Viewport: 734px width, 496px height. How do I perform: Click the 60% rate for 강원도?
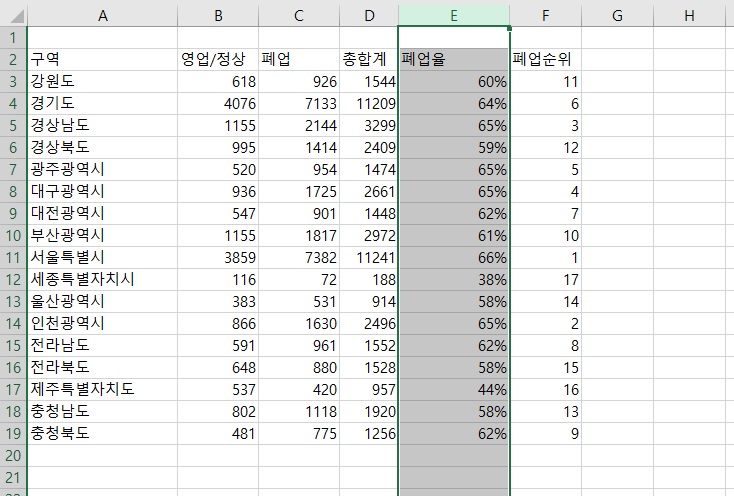pos(454,82)
